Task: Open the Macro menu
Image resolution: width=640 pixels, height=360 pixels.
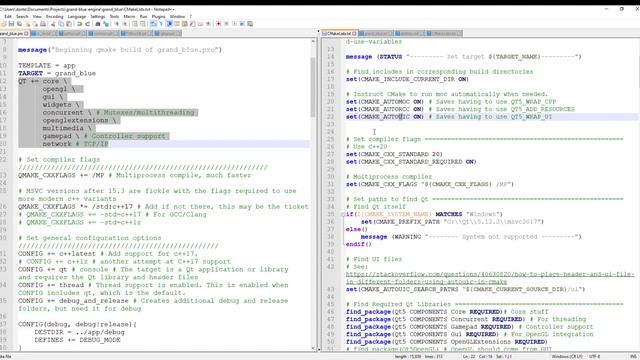Action: coord(129,17)
